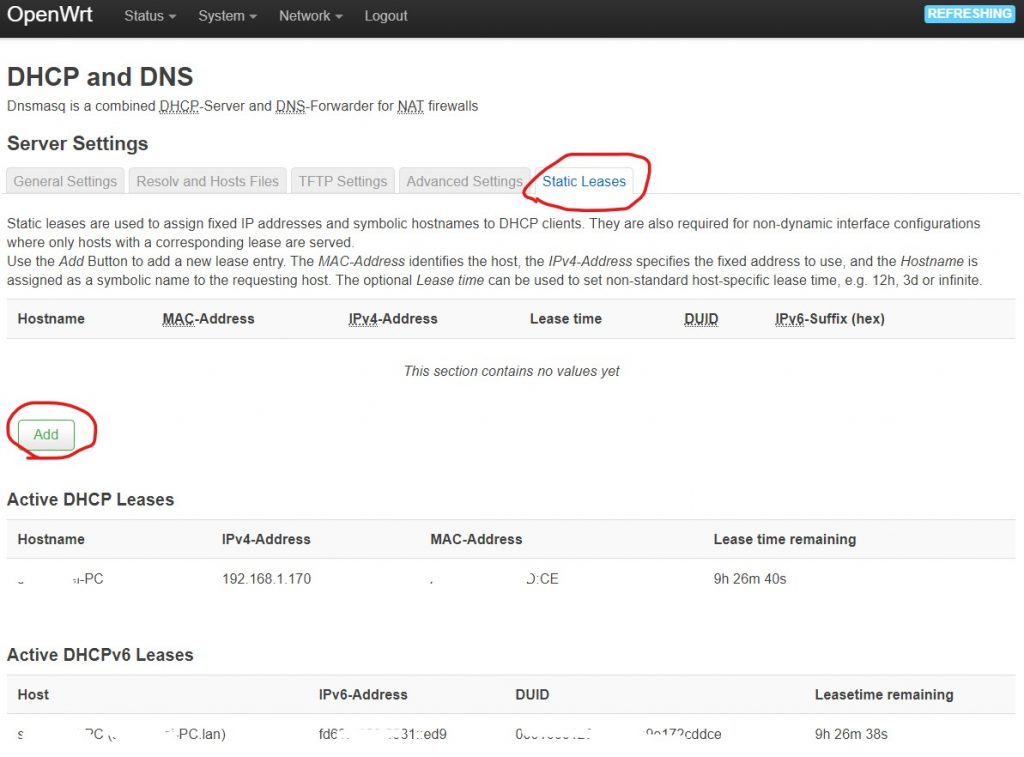Click the OpenWrt logo in the header
1024x757 pixels.
click(x=49, y=15)
